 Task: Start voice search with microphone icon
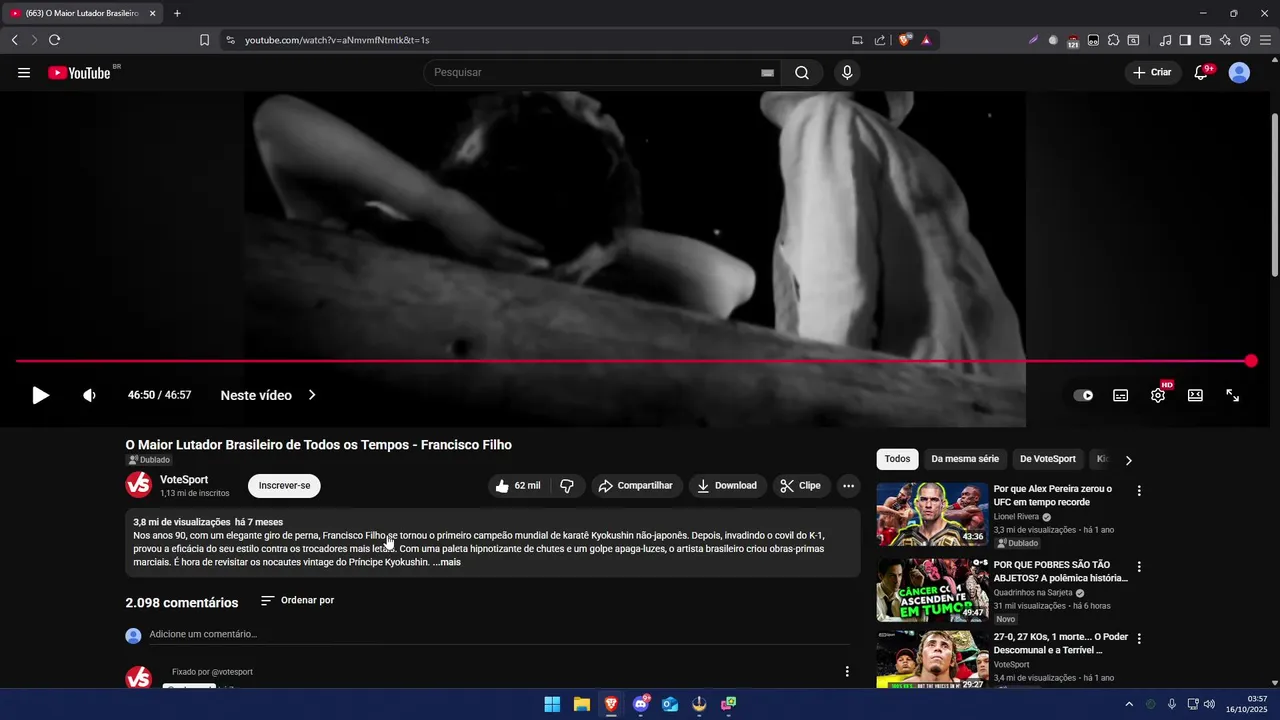tap(847, 73)
